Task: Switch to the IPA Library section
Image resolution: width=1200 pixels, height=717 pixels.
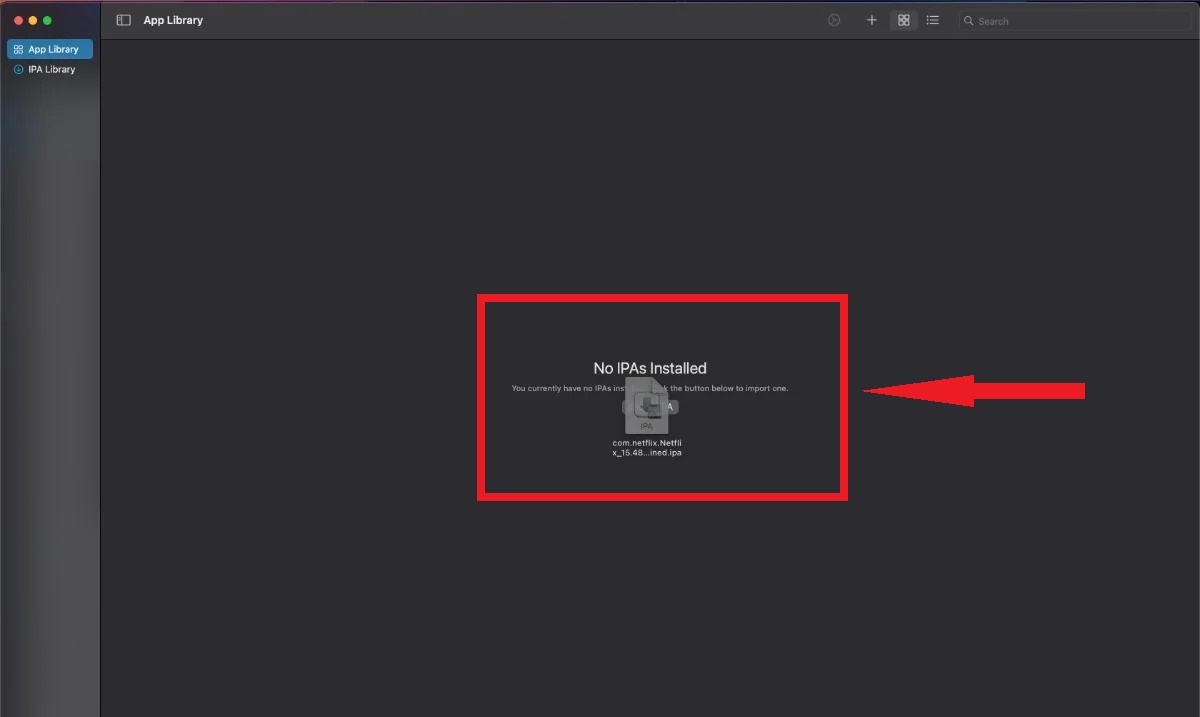Action: pyautogui.click(x=49, y=68)
